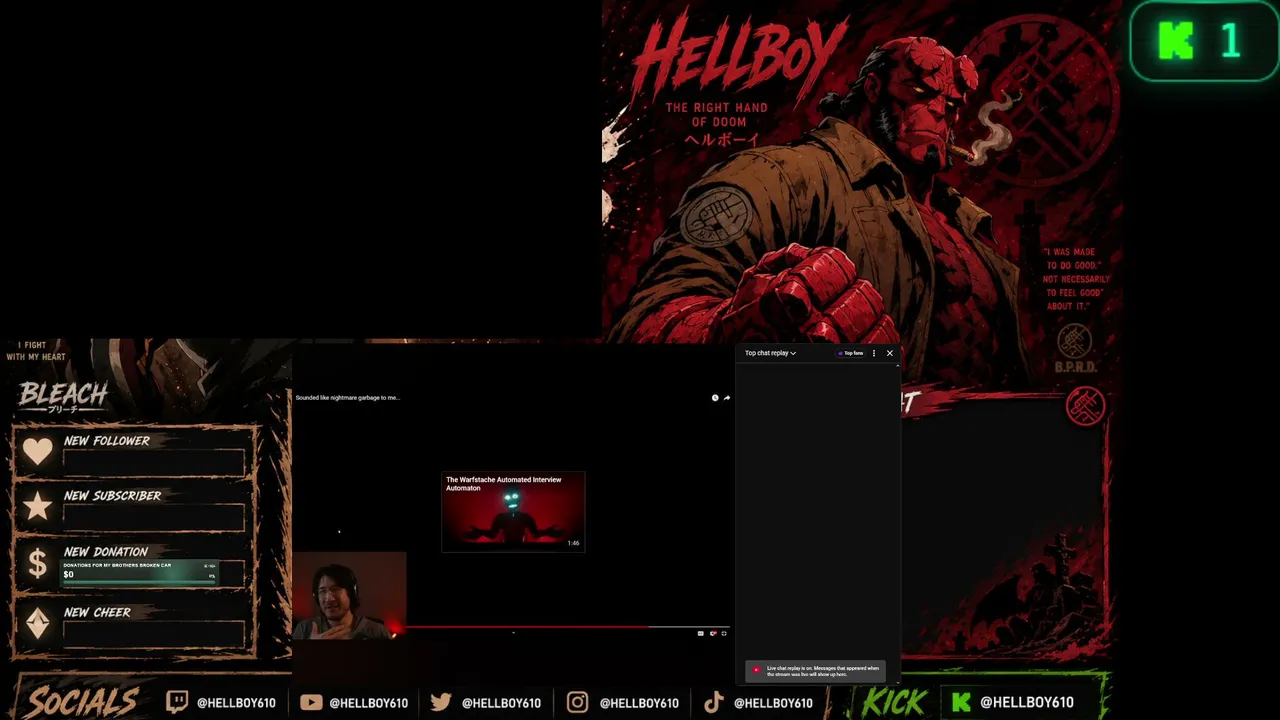
Task: Open the video player settings gear
Action: 712,633
